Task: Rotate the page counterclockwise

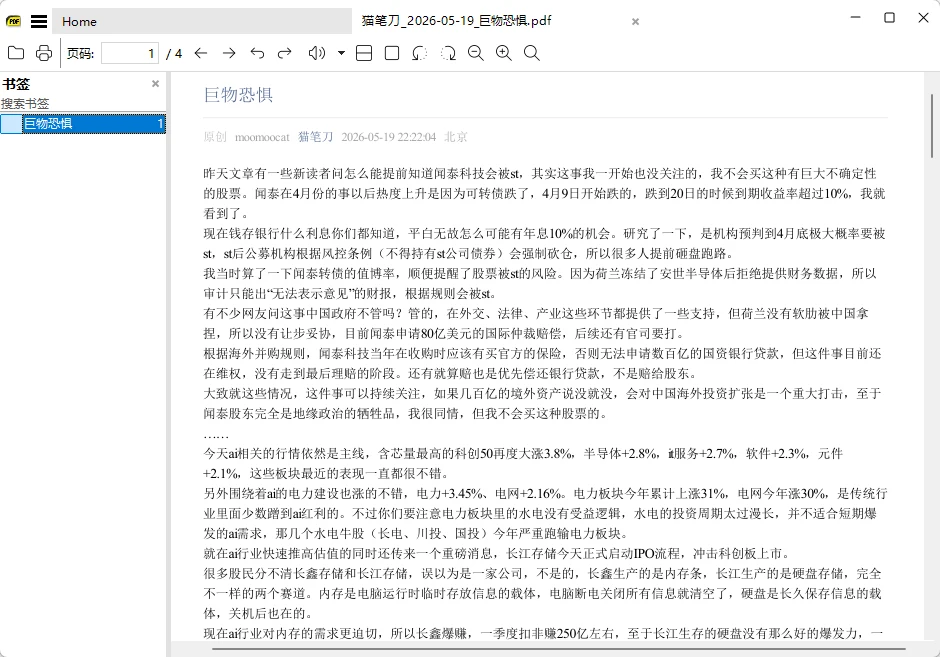Action: click(x=420, y=53)
